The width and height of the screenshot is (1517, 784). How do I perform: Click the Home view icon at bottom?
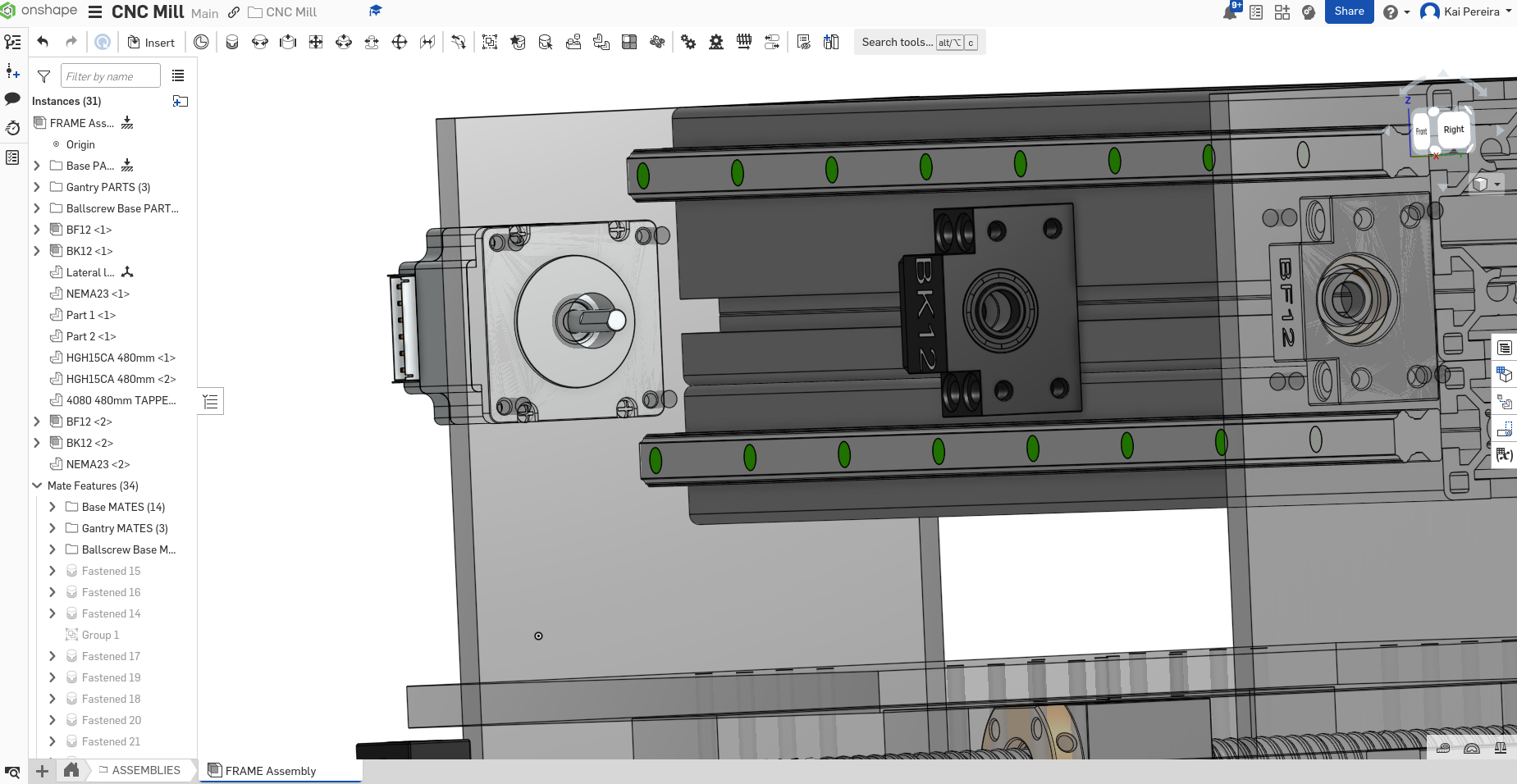[x=71, y=770]
